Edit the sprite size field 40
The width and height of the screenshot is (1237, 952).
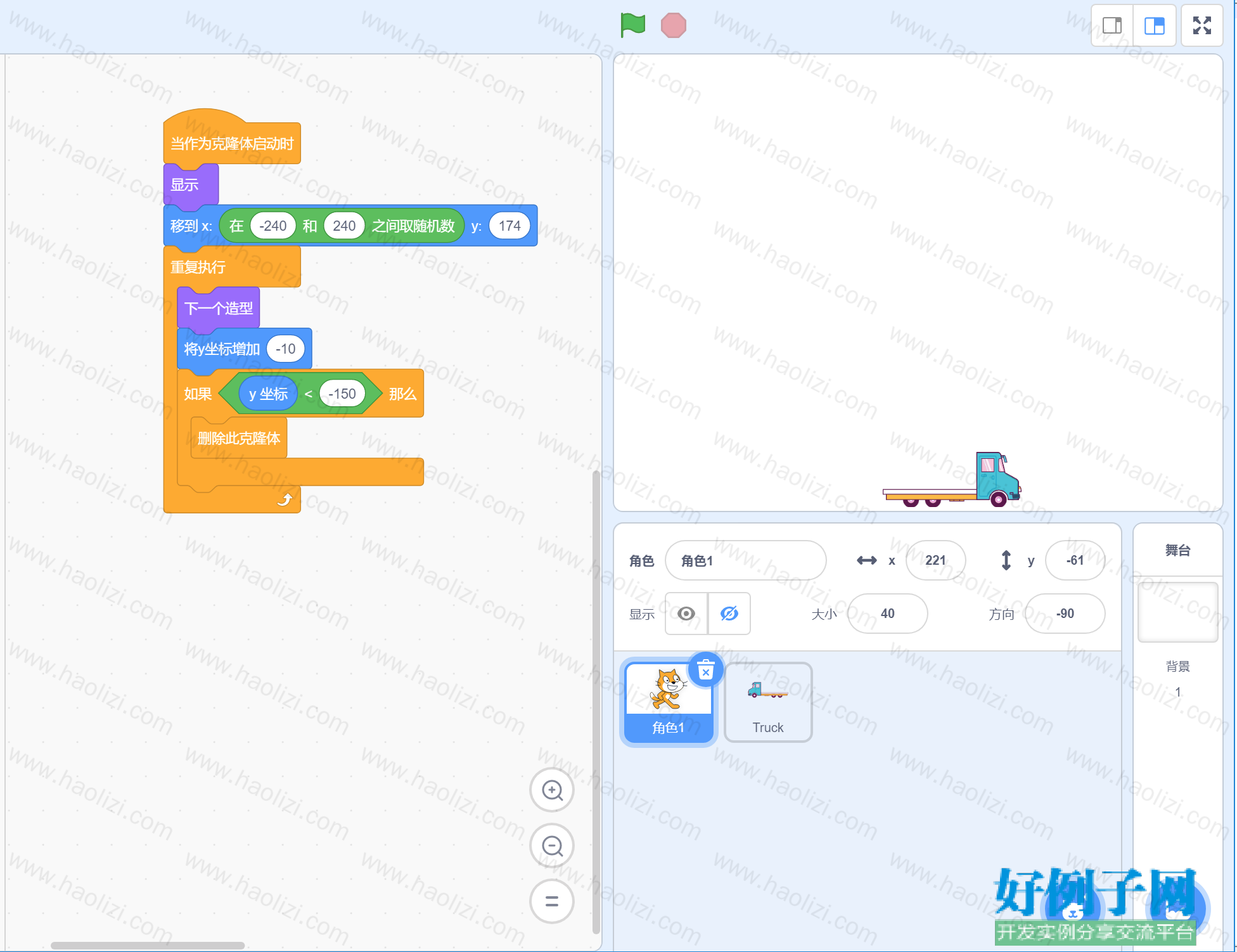click(887, 614)
